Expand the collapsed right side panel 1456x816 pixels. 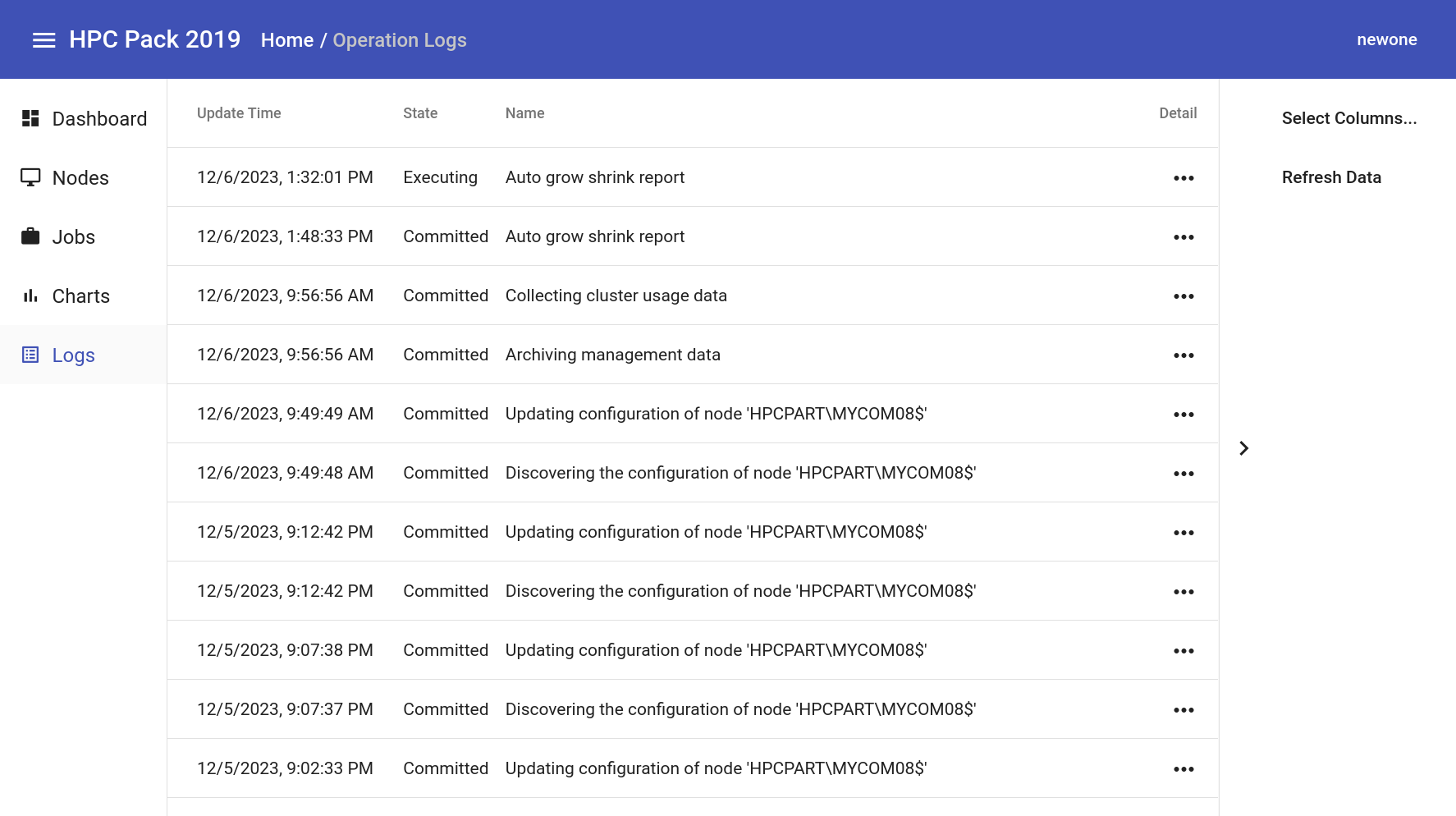[1244, 448]
